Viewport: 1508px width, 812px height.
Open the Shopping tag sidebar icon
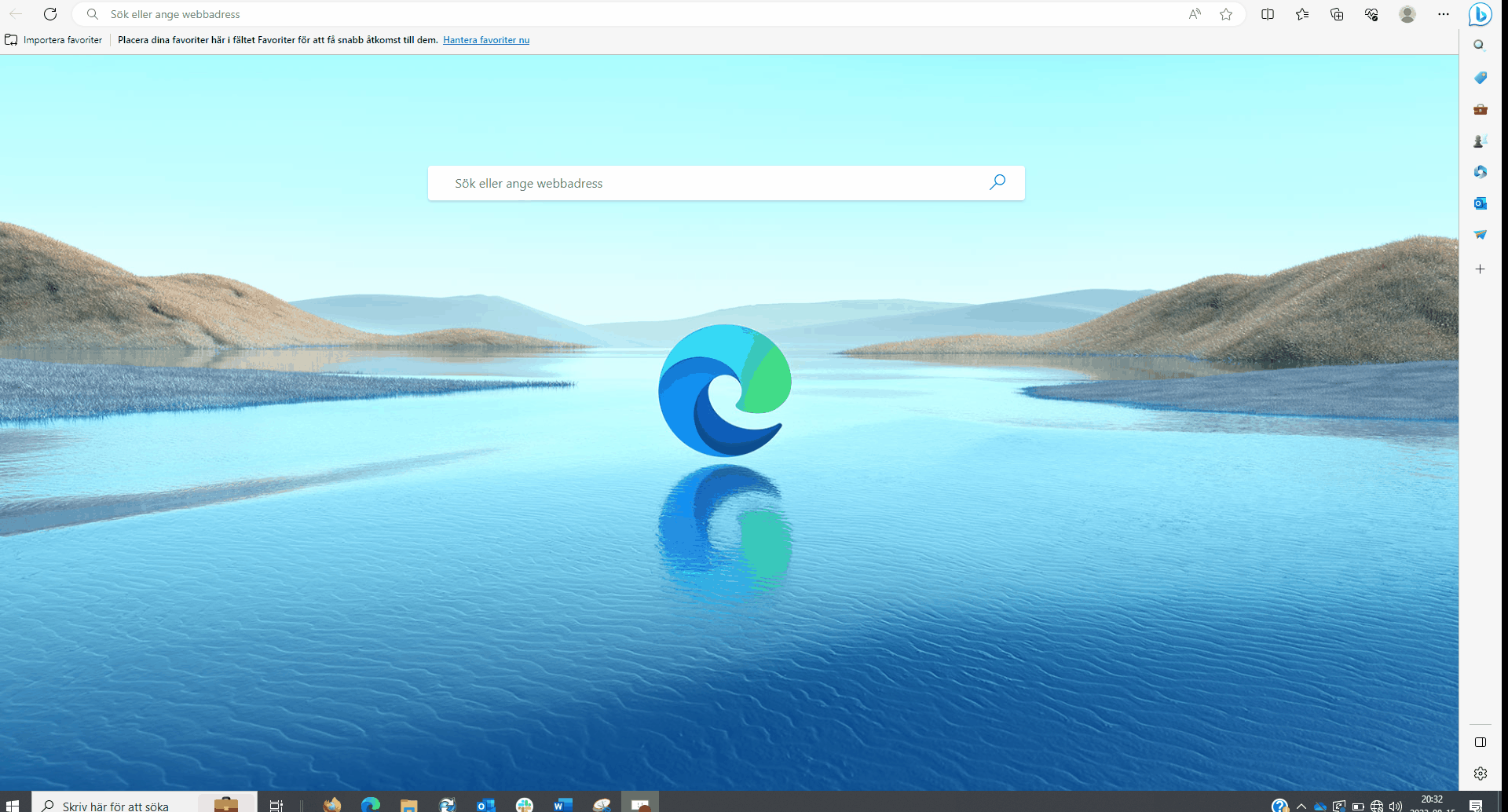(1481, 78)
